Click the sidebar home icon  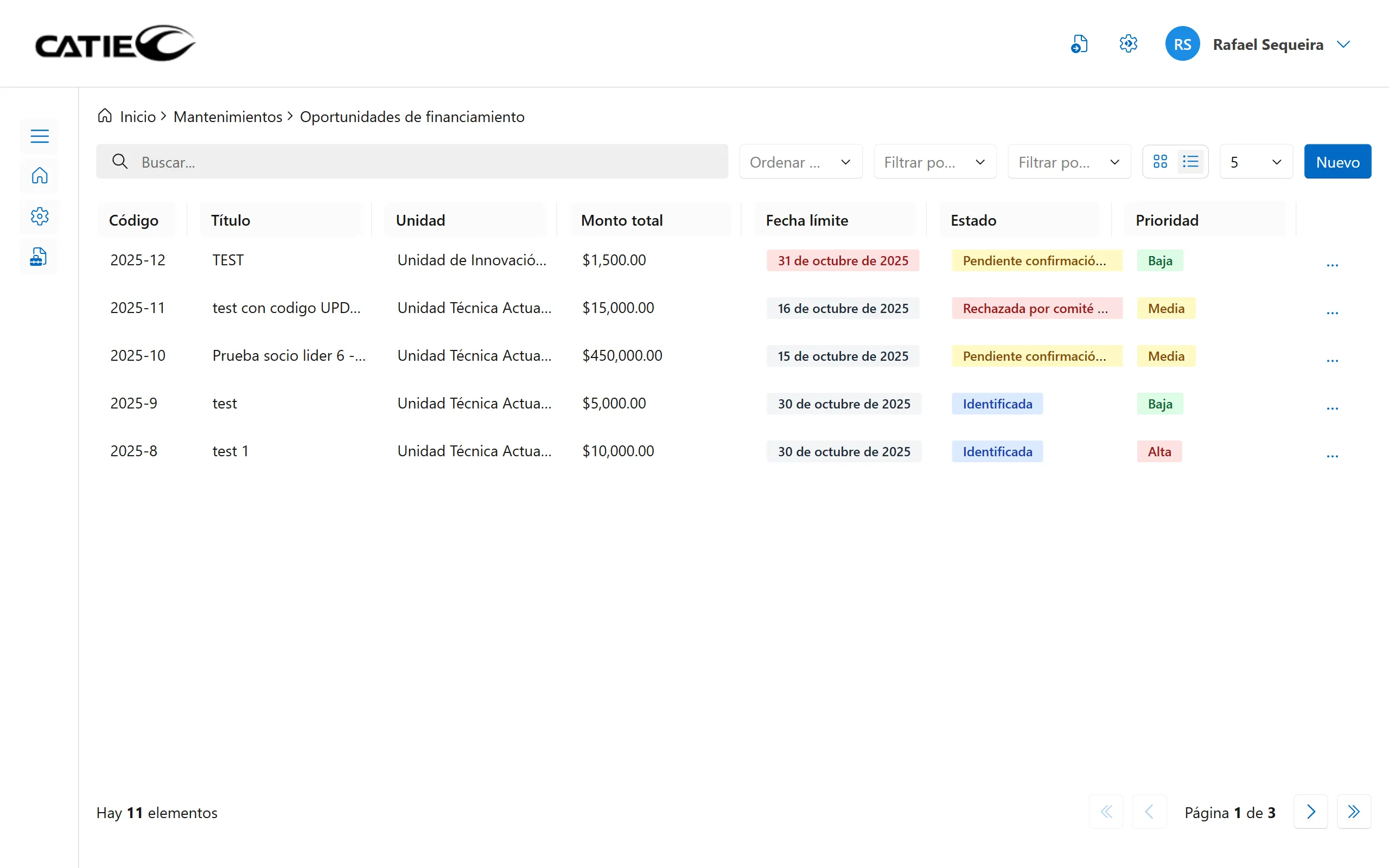coord(40,176)
